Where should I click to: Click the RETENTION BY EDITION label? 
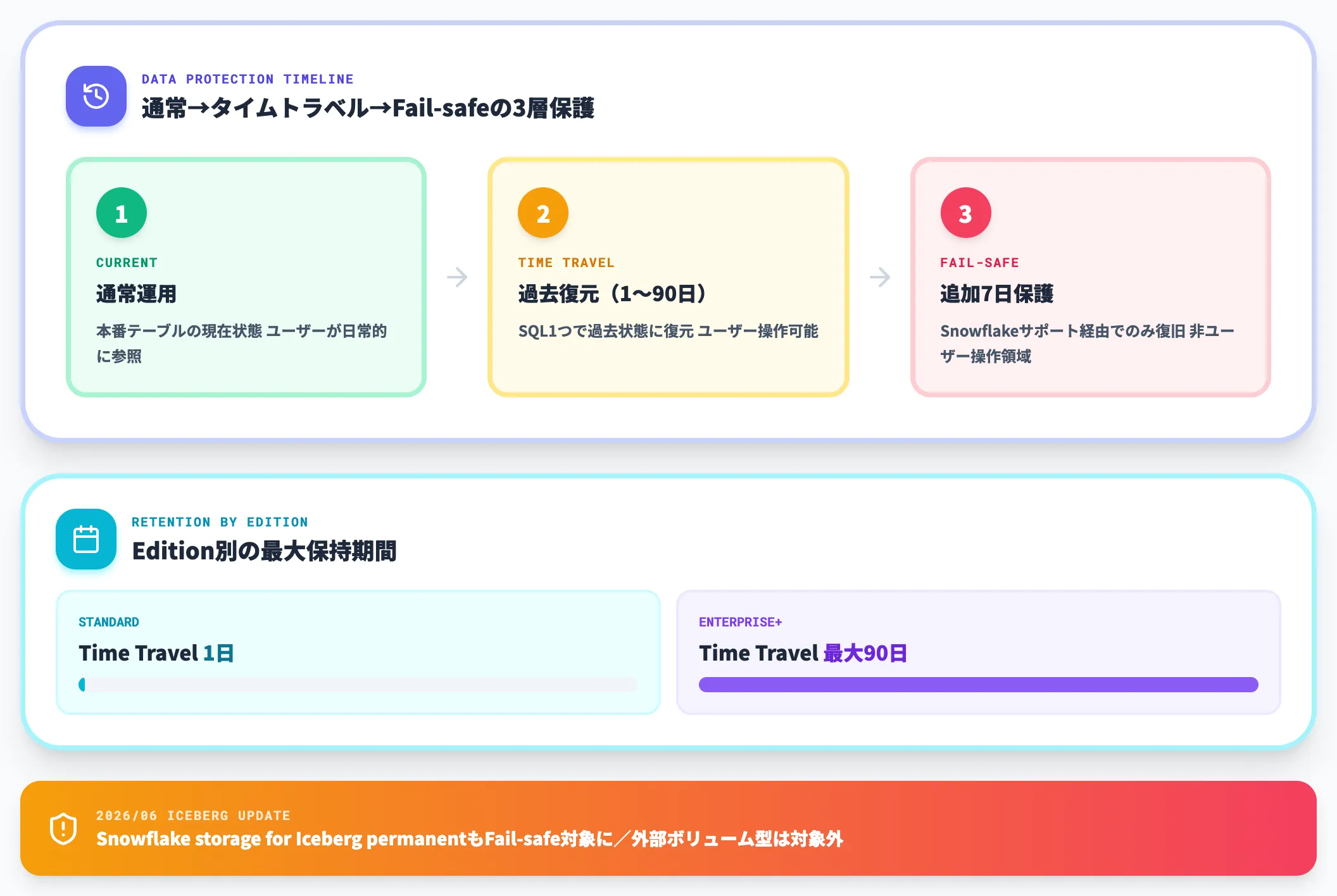coord(220,522)
